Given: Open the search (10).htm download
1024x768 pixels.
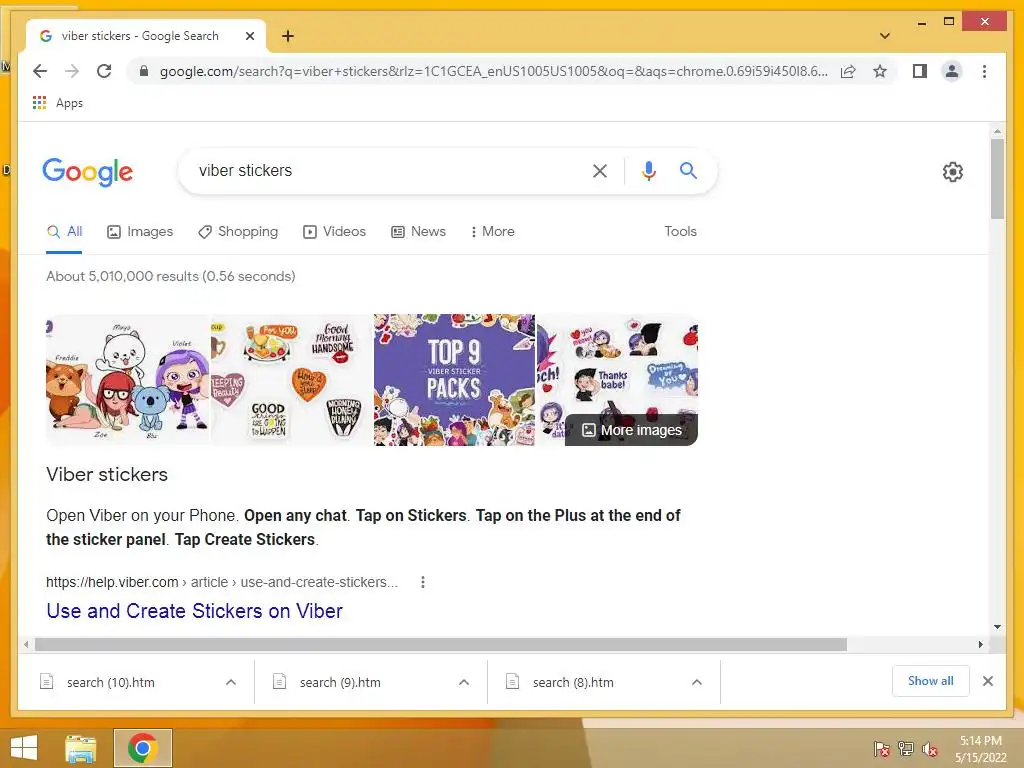Looking at the screenshot, I should click(x=110, y=682).
